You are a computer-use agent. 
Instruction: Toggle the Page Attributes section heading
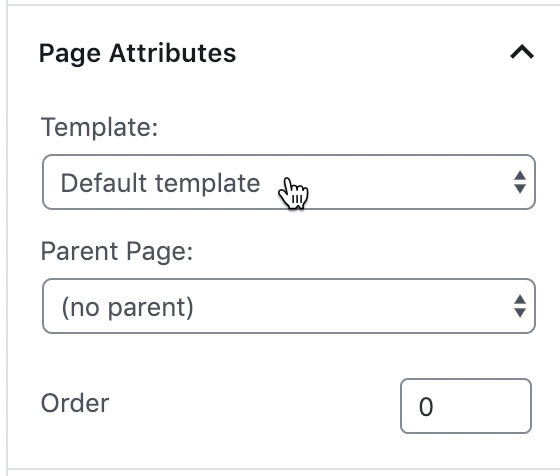(138, 54)
